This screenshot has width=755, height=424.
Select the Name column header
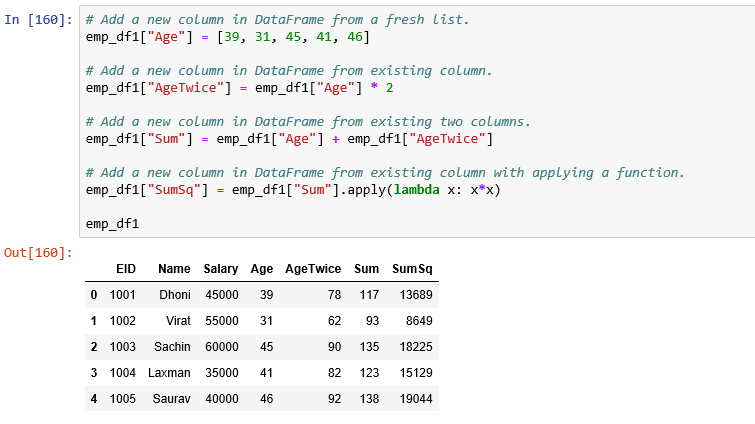(x=173, y=269)
